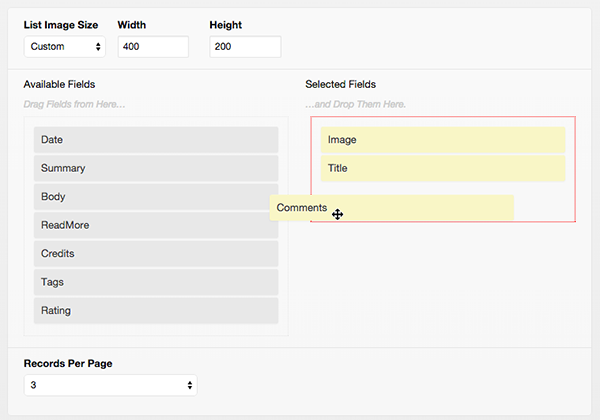Click the Selected Fields drop zone
The height and width of the screenshot is (420, 600).
[x=443, y=169]
